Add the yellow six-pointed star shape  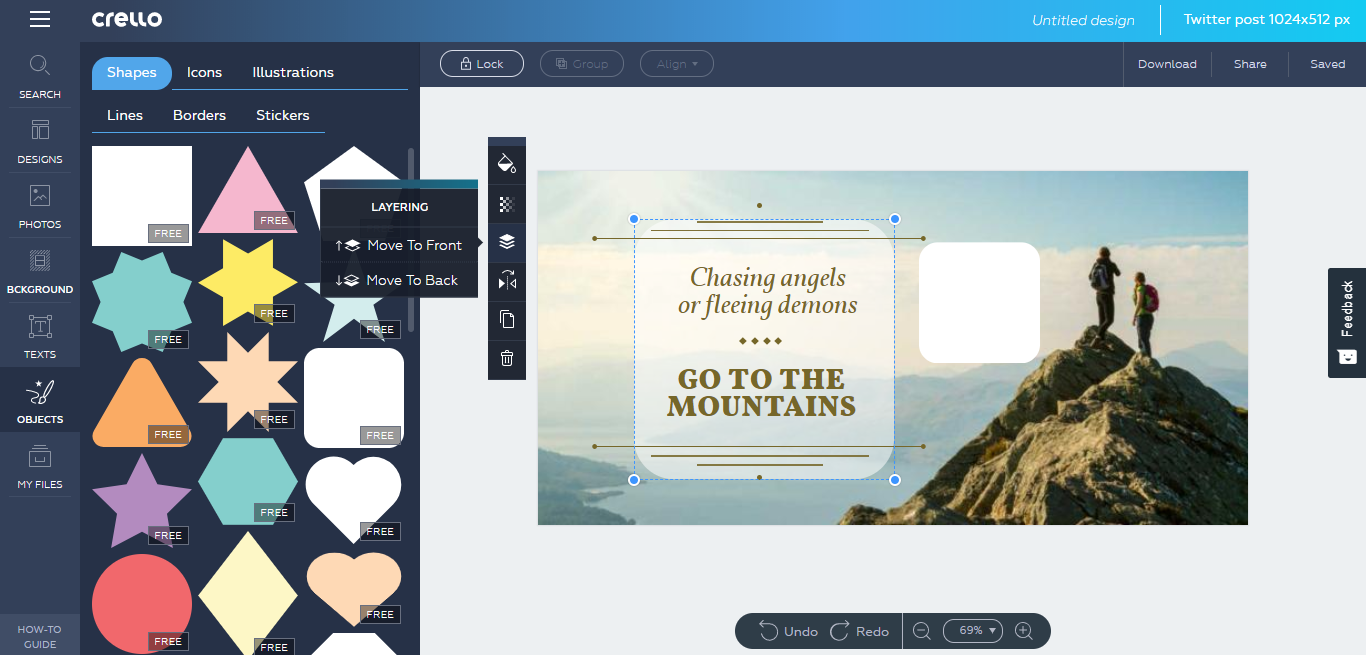[x=248, y=282]
